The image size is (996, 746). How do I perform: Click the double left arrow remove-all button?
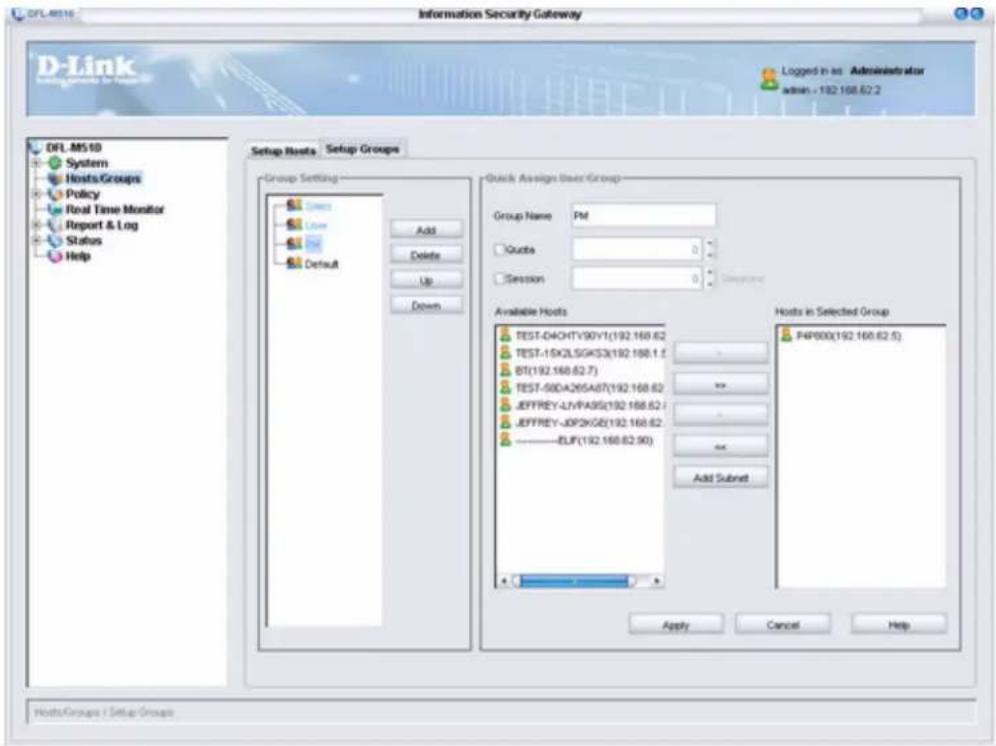coord(720,447)
